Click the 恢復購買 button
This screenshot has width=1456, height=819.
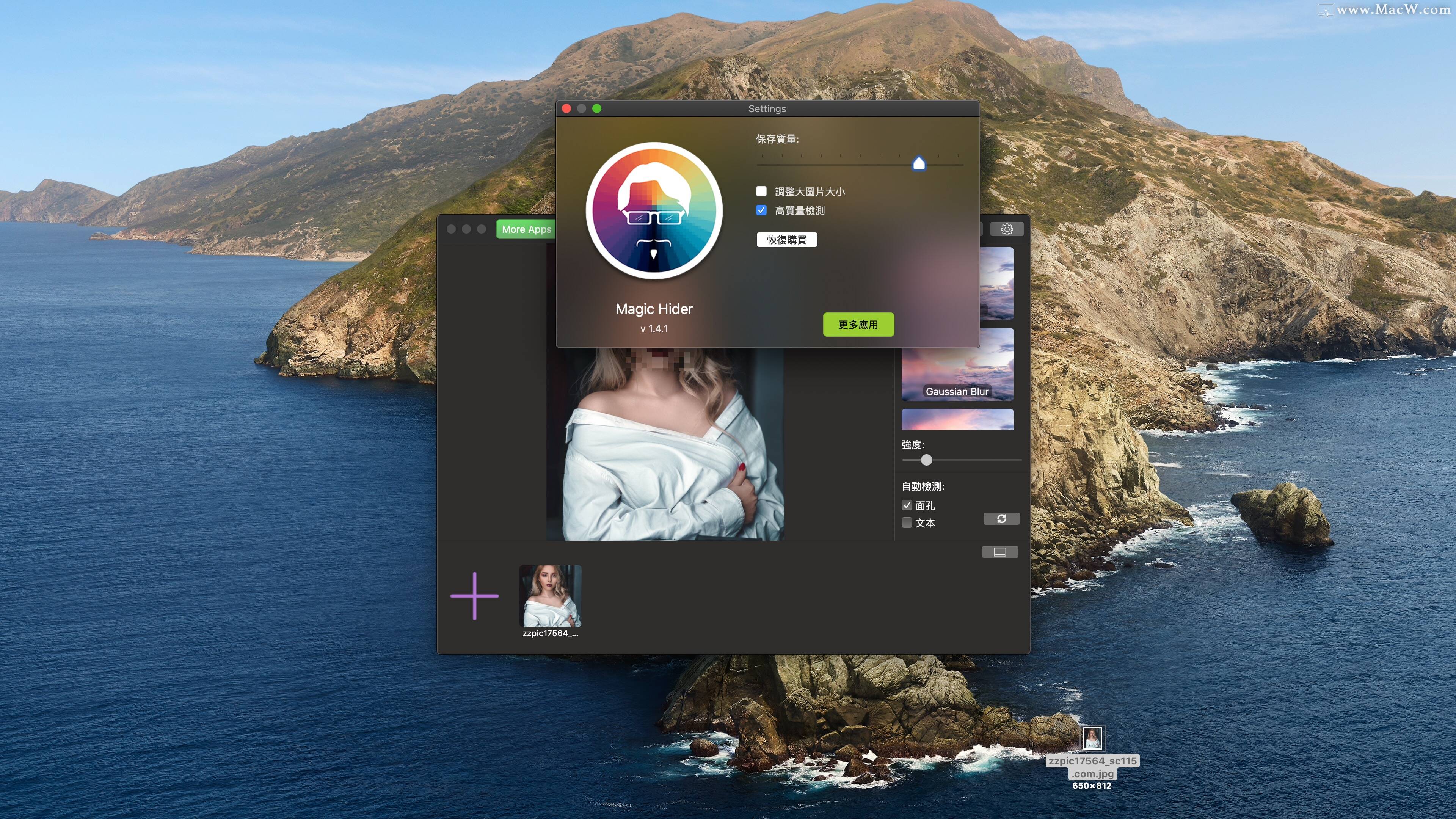point(787,240)
